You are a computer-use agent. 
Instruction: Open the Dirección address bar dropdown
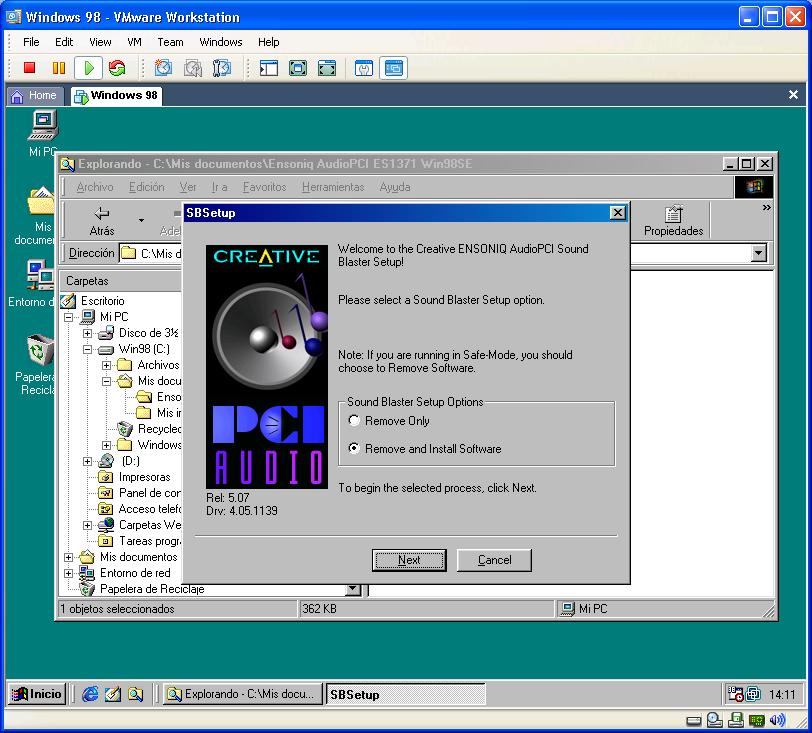click(758, 254)
